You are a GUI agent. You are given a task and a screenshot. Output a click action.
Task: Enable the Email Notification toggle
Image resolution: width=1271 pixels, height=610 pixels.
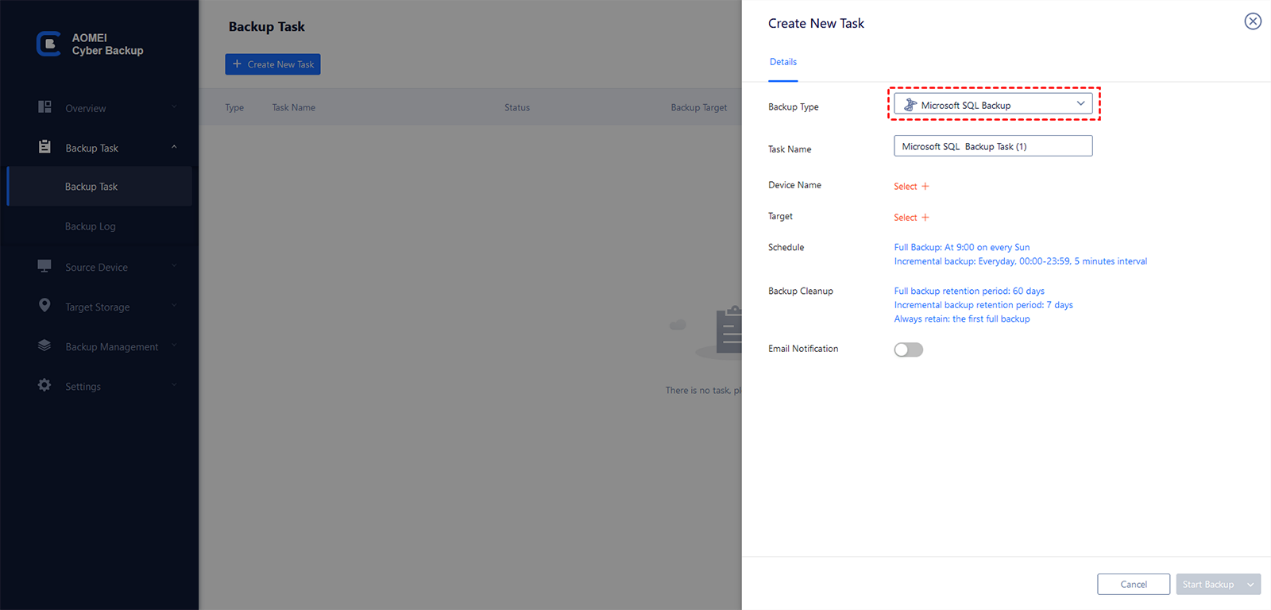point(908,350)
